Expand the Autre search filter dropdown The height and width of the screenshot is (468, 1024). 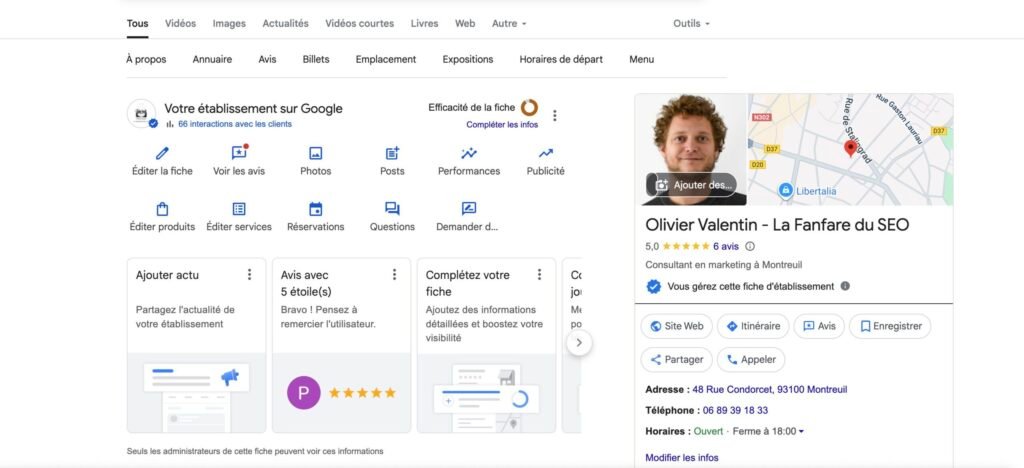pyautogui.click(x=509, y=23)
